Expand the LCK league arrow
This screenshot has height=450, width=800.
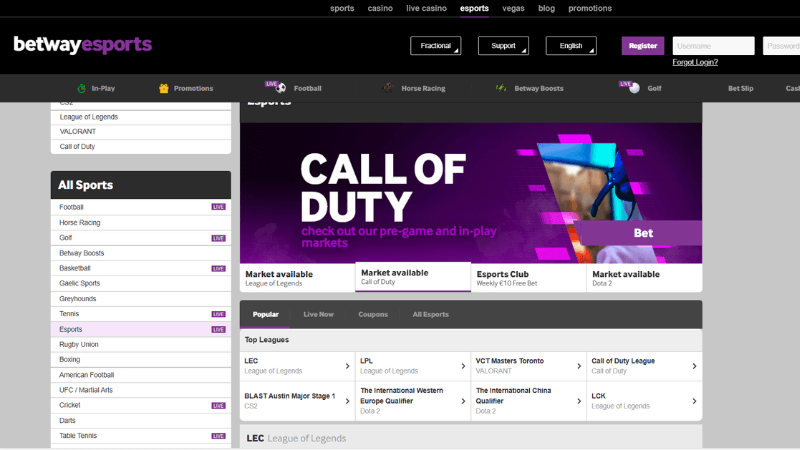click(x=694, y=401)
